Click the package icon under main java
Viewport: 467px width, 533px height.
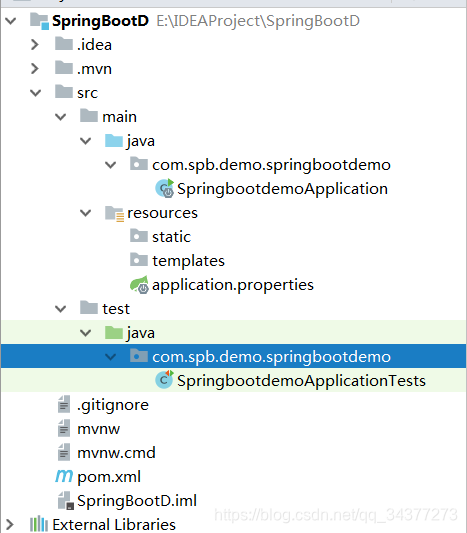pos(139,164)
